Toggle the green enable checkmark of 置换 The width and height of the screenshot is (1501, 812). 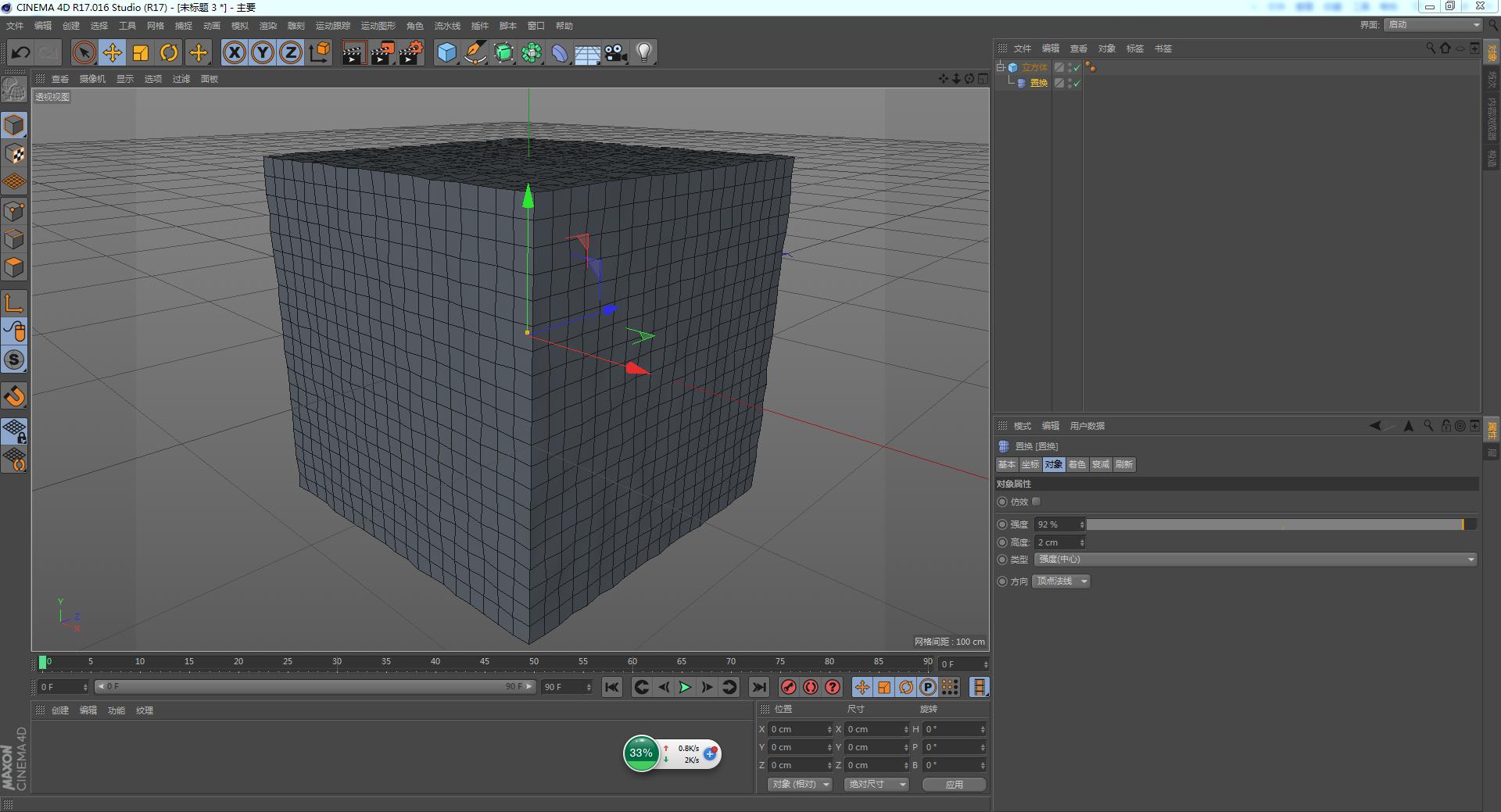(x=1076, y=83)
